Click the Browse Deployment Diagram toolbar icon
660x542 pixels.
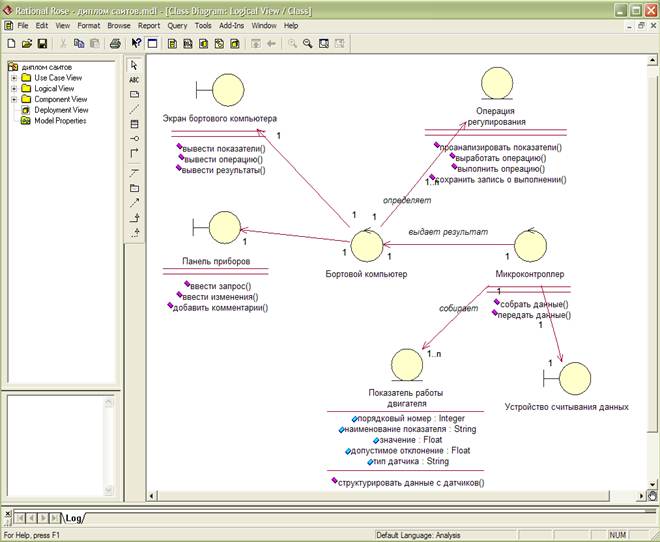235,43
